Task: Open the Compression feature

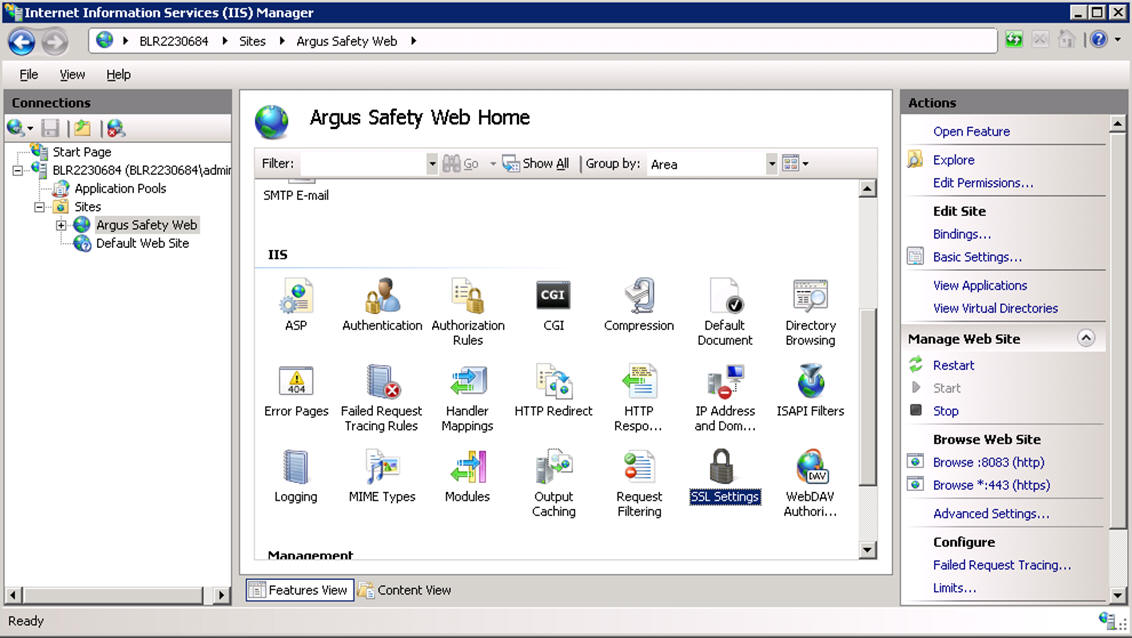Action: point(639,296)
